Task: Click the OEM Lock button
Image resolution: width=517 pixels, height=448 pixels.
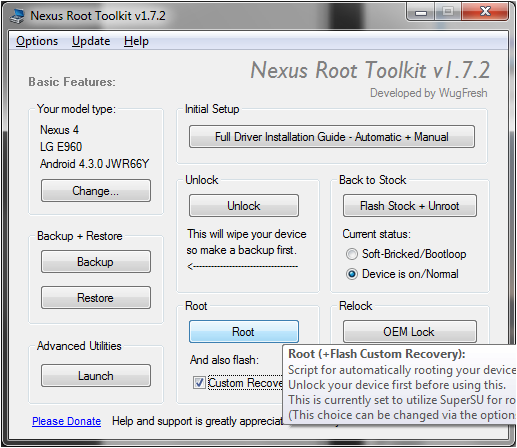Action: (410, 332)
